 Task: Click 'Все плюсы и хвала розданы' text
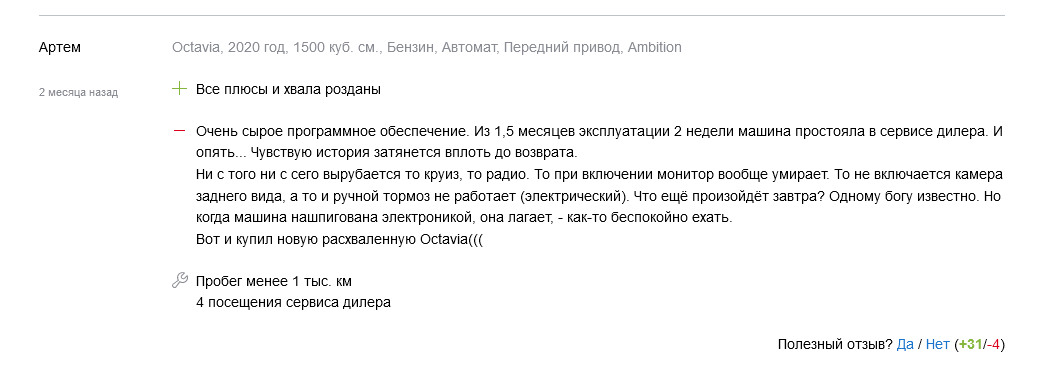coord(289,89)
